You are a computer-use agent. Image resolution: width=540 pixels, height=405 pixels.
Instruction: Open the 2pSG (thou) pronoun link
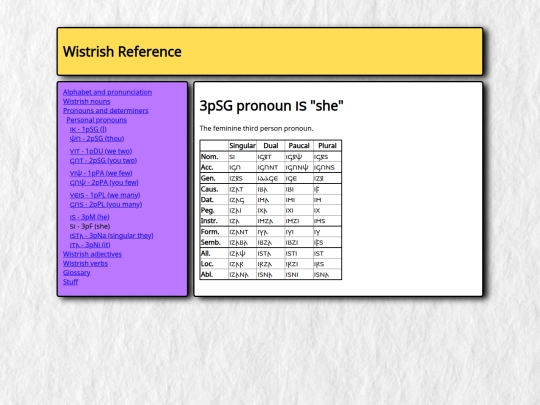pos(97,139)
